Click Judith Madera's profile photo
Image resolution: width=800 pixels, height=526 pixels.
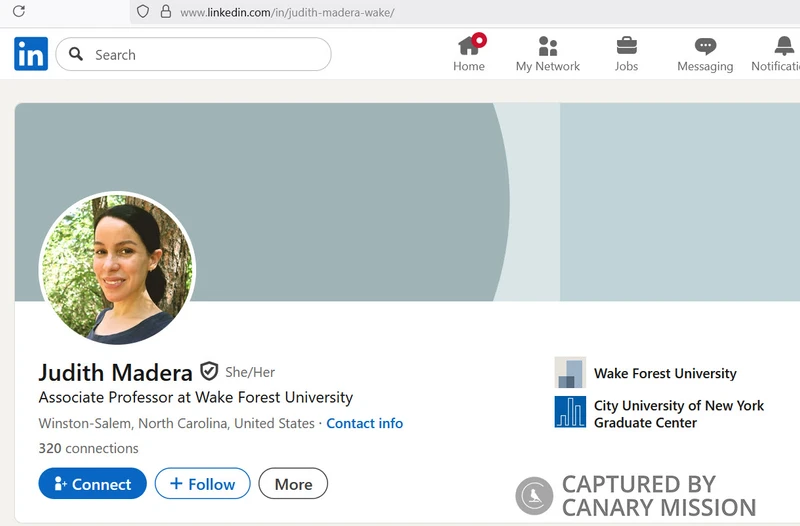click(117, 268)
